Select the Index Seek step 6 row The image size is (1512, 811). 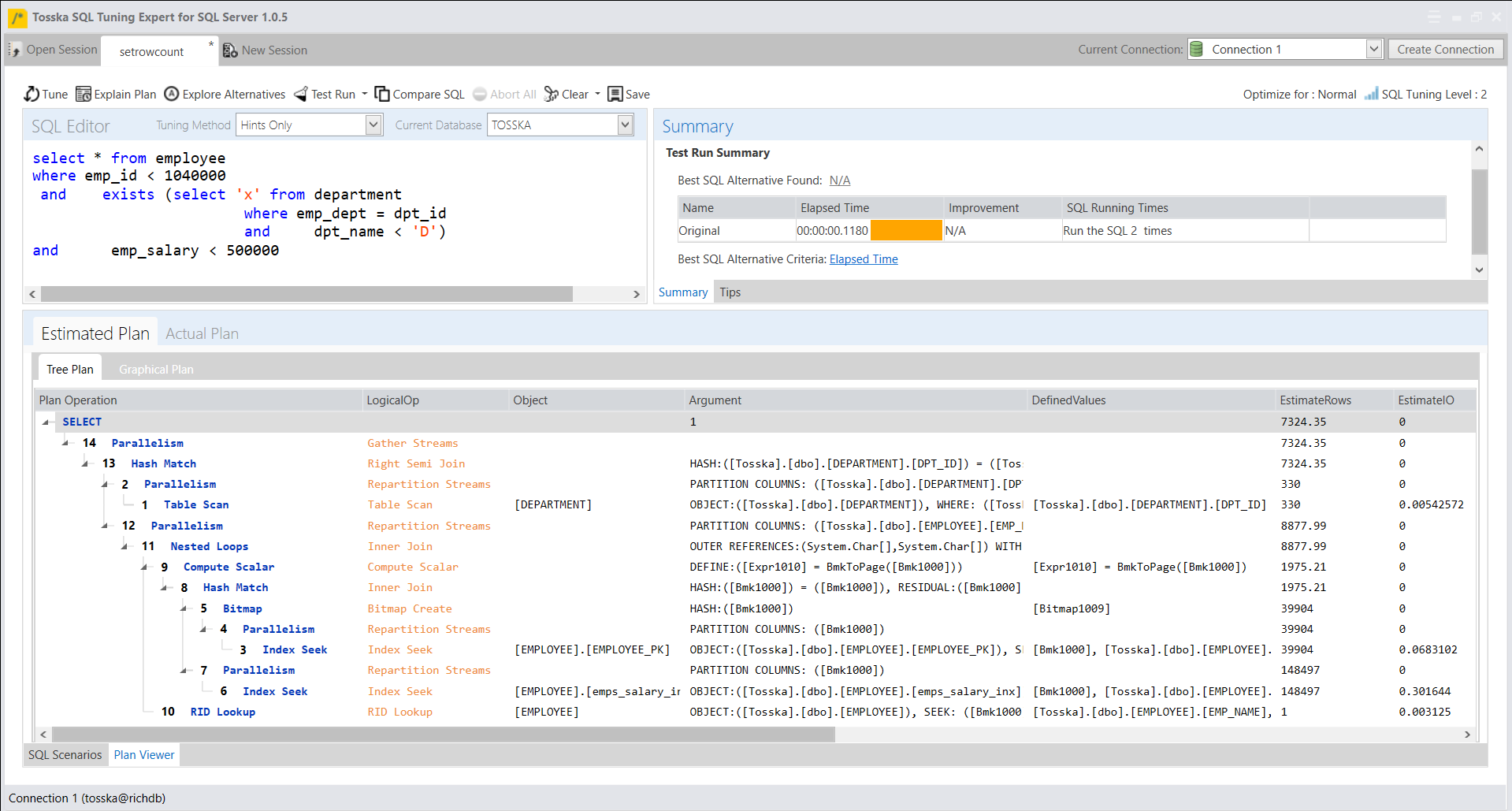755,691
